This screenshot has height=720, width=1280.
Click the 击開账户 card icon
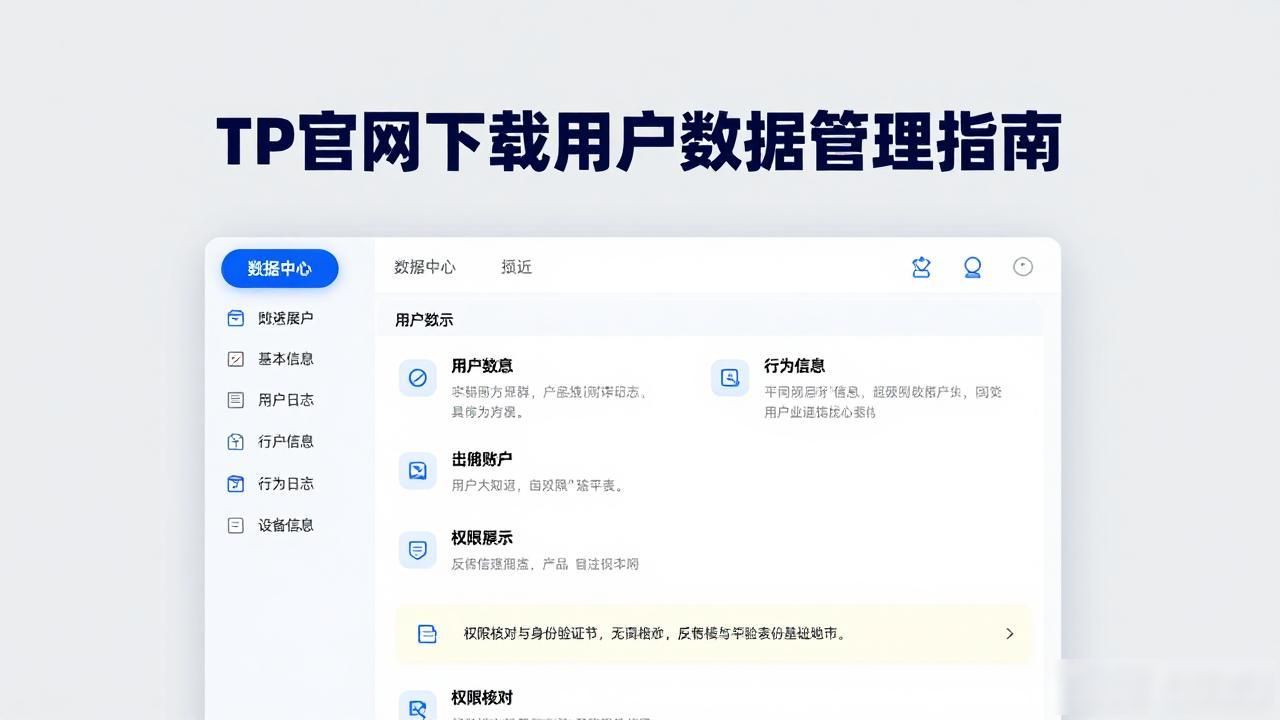pyautogui.click(x=418, y=471)
